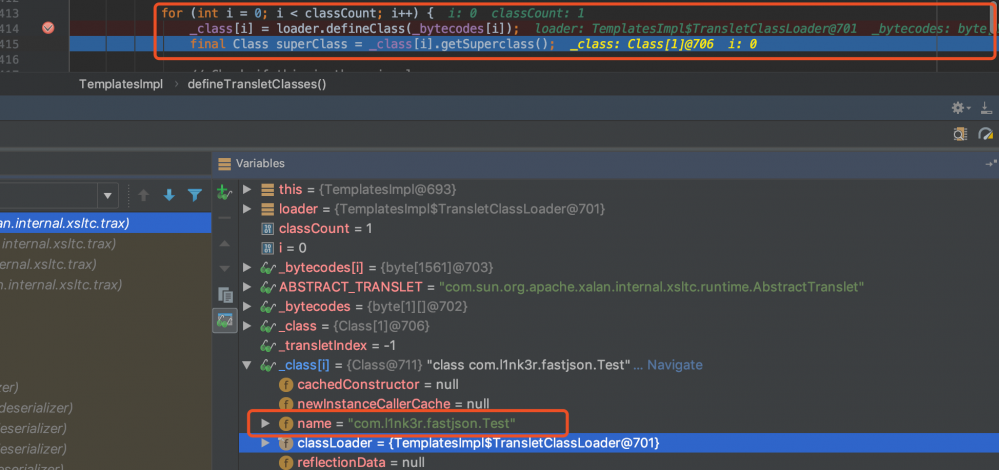
Task: Click code line 413 for loop
Action: (298, 13)
